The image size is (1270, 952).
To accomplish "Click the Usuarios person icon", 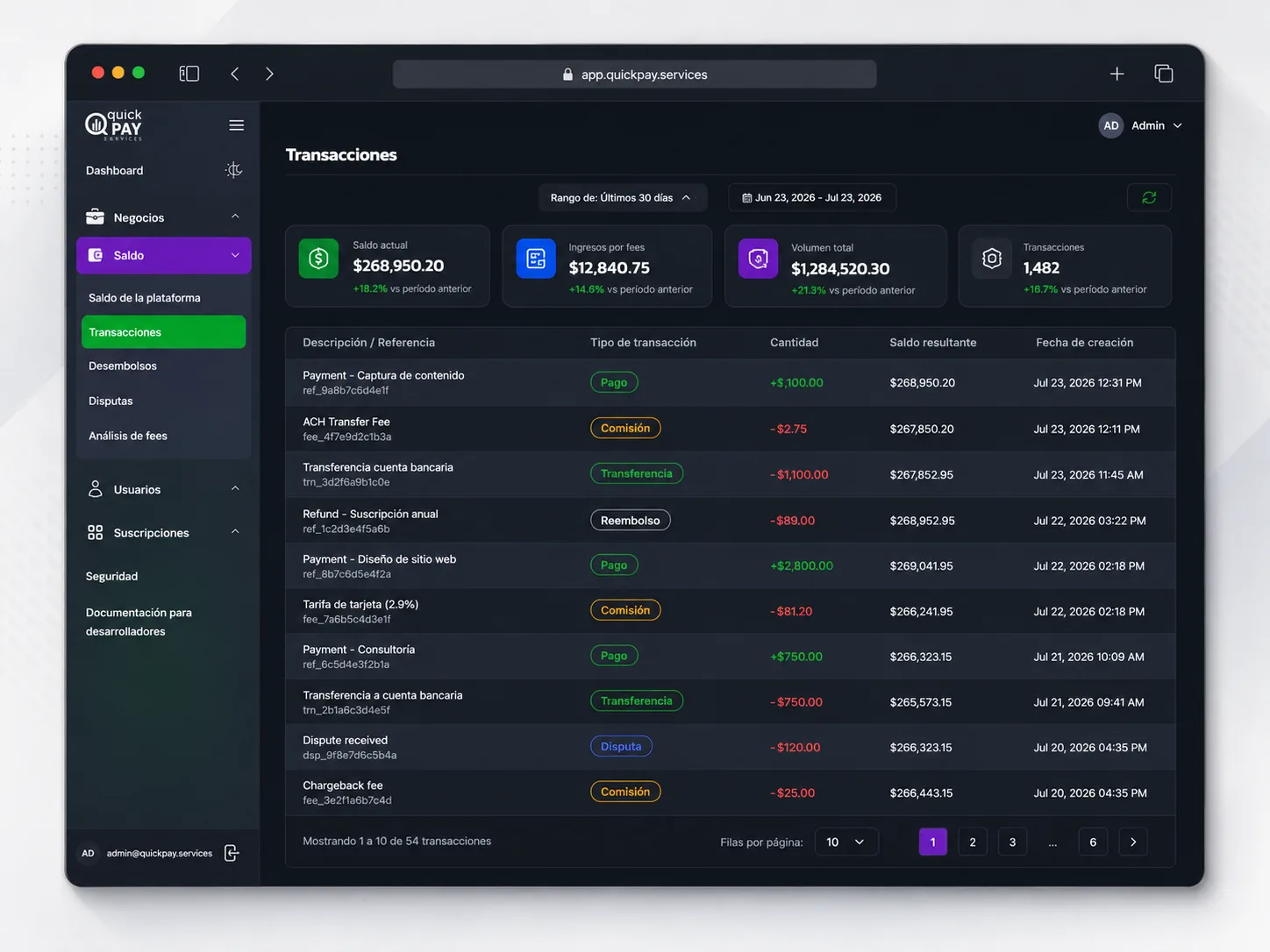I will [x=96, y=489].
